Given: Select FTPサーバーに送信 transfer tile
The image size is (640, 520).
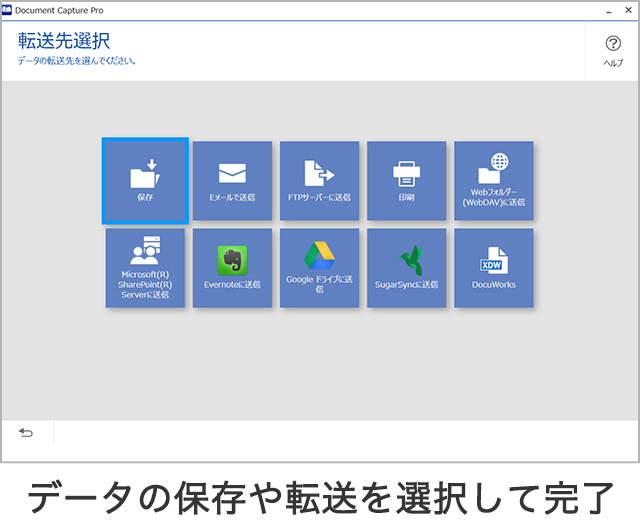Looking at the screenshot, I should coord(319,181).
